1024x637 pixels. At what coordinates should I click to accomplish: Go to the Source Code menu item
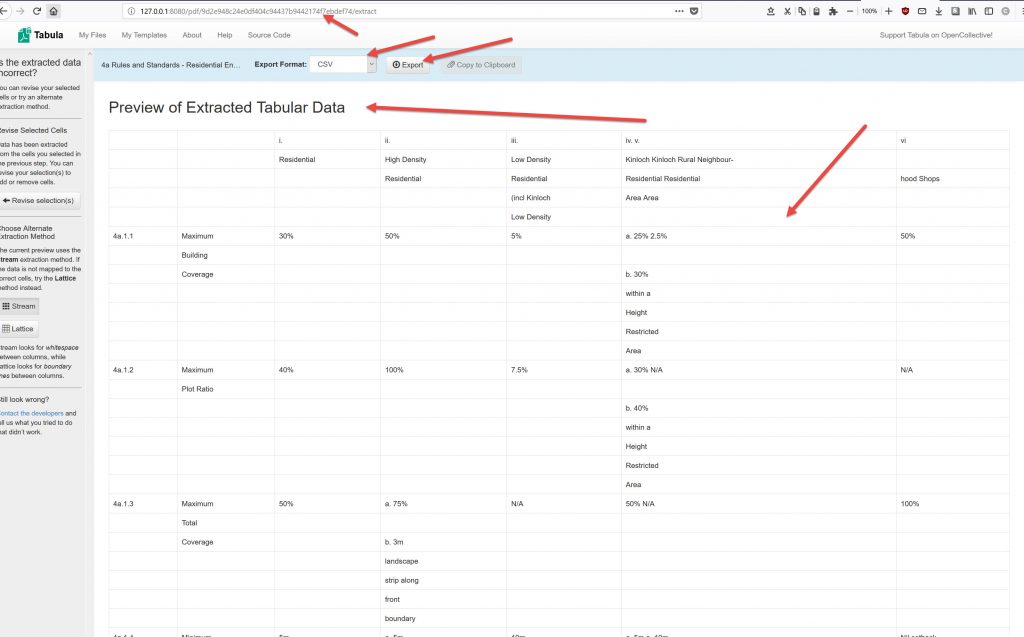point(269,35)
